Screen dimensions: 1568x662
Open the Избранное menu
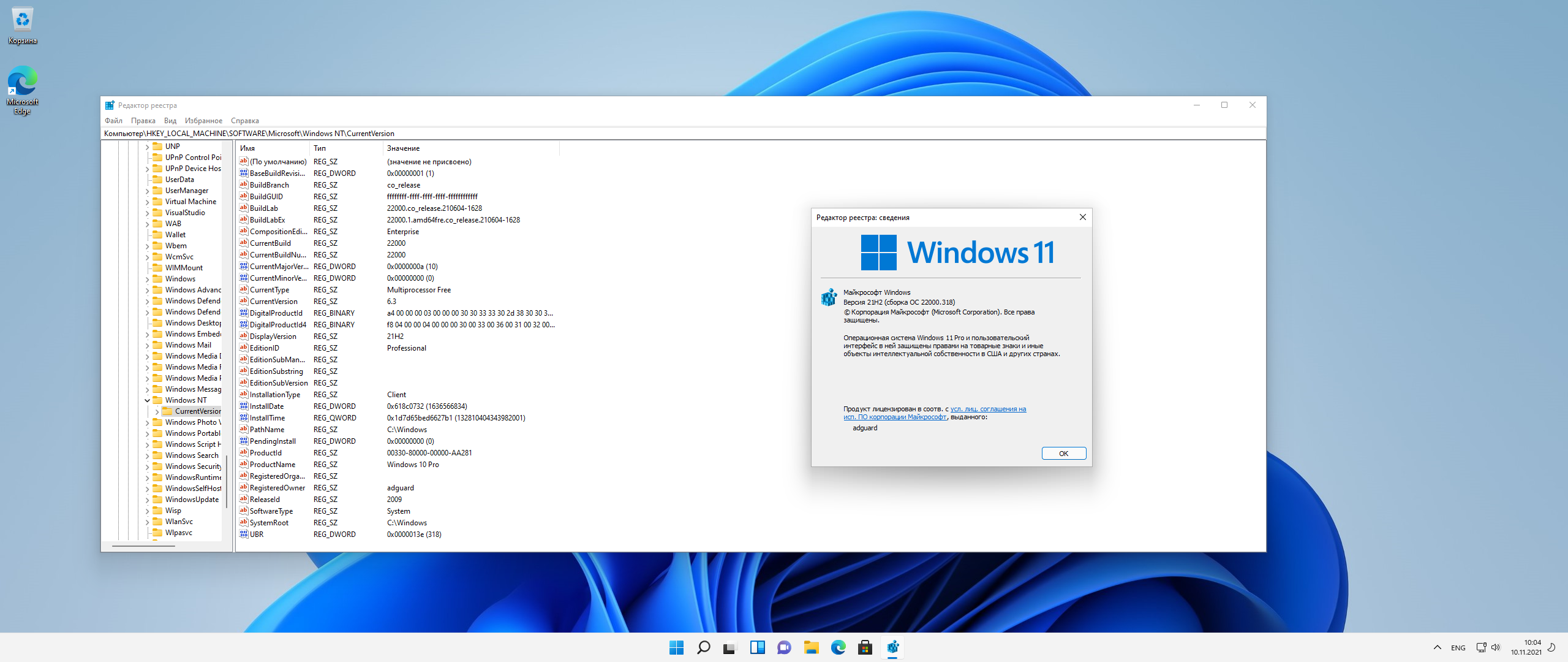[x=203, y=121]
